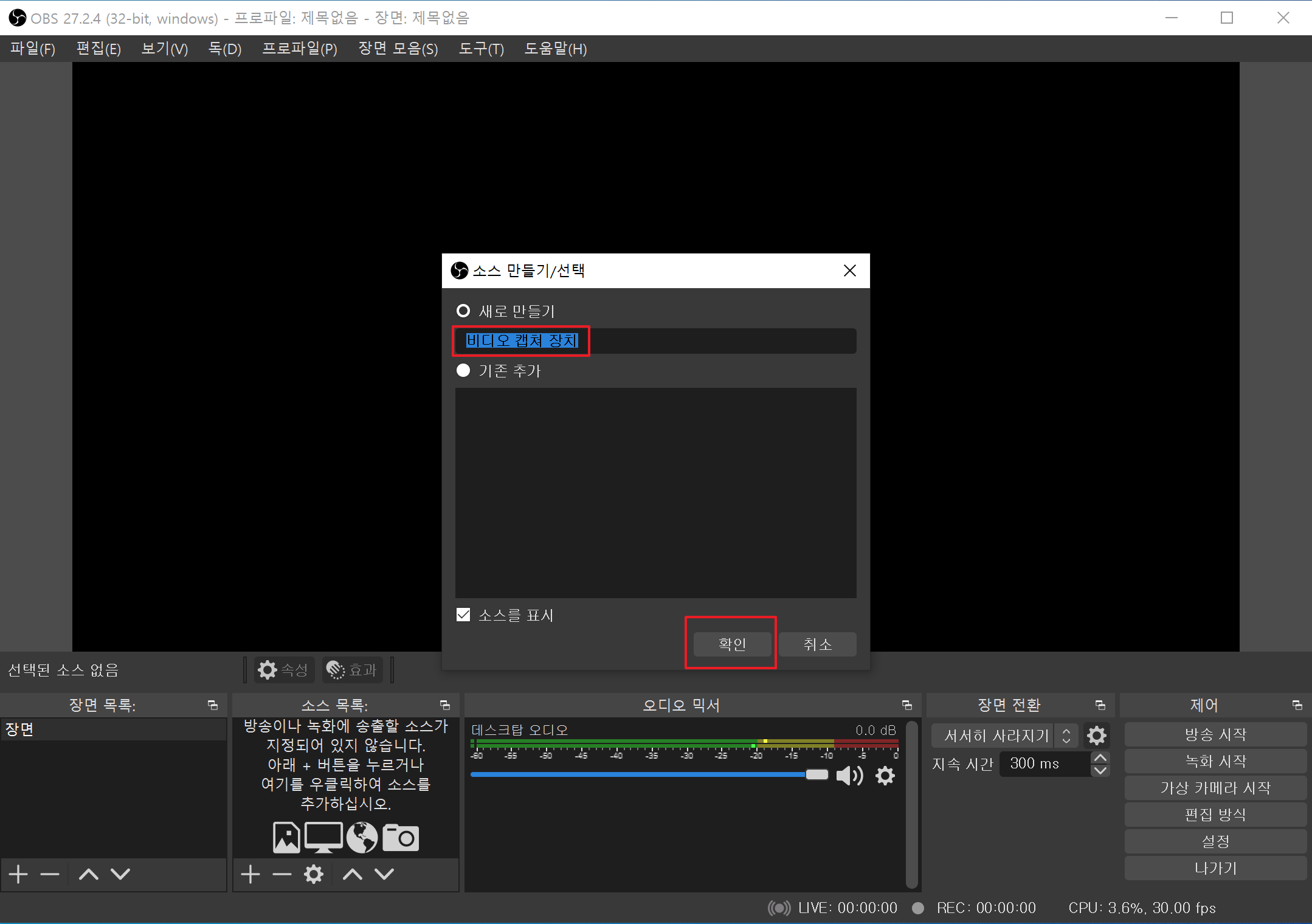
Task: Undock the controls panel
Action: [1297, 705]
